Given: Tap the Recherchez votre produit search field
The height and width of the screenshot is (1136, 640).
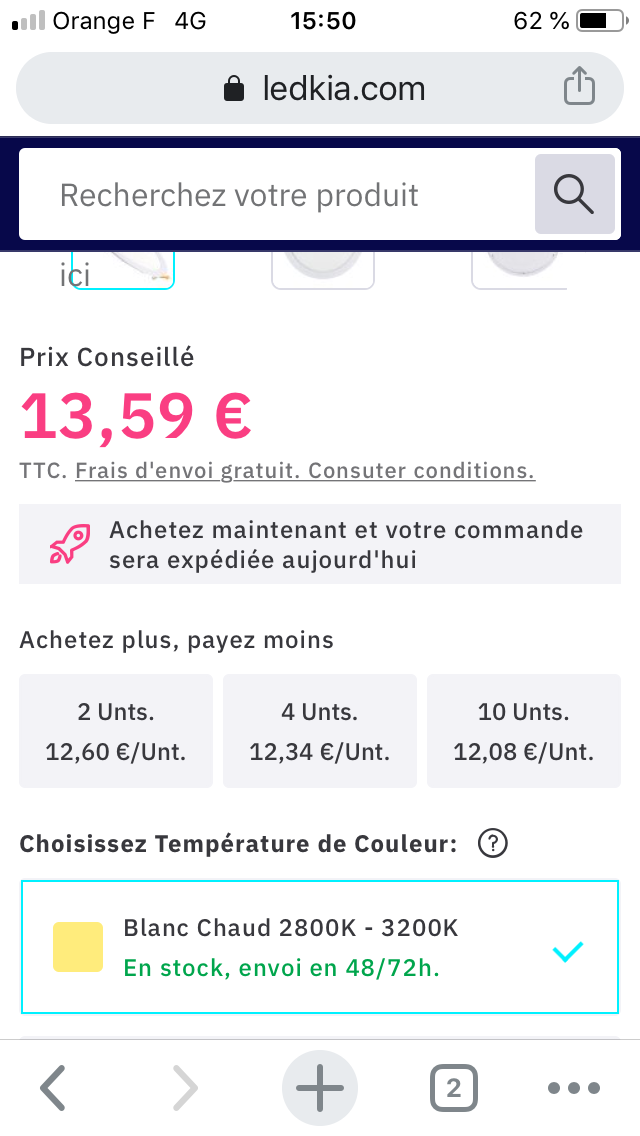Looking at the screenshot, I should [x=275, y=195].
